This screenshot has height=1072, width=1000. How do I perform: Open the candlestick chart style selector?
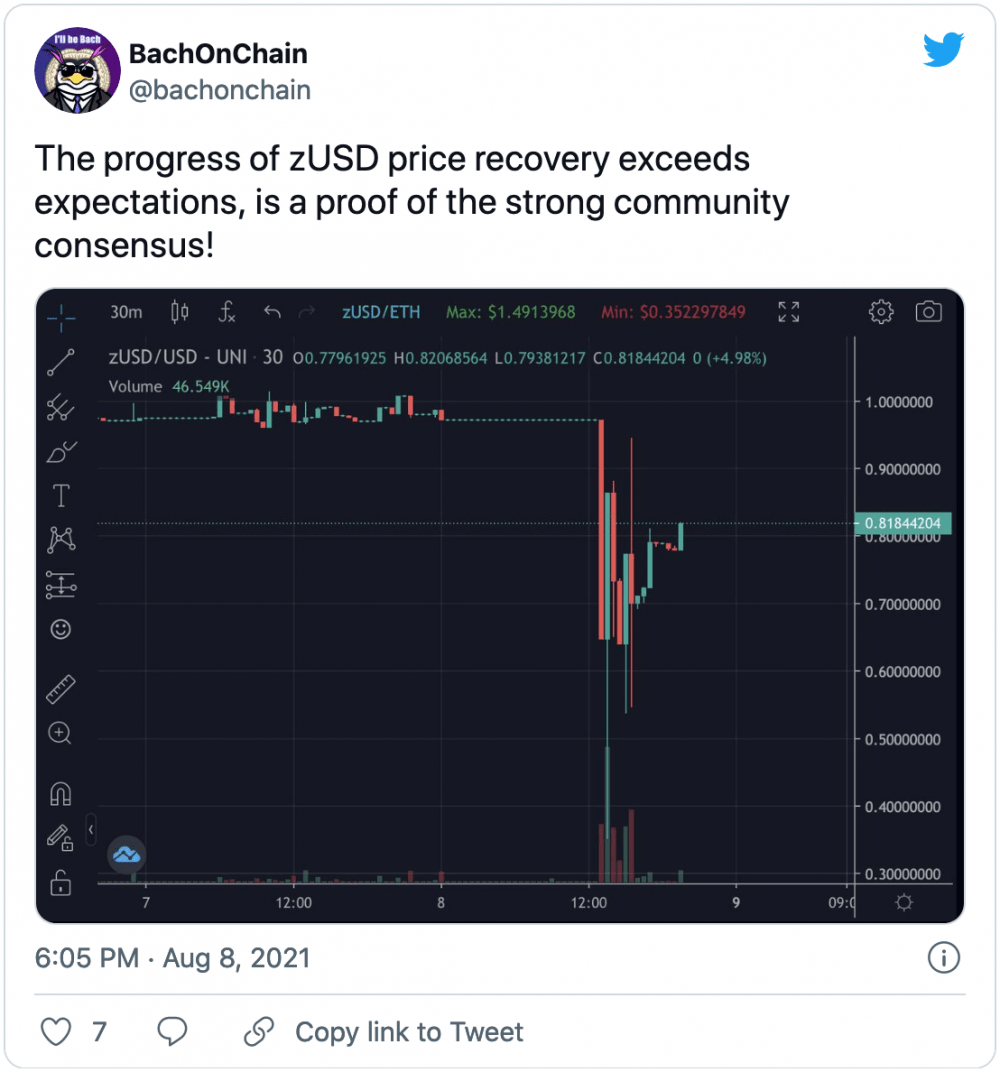180,312
